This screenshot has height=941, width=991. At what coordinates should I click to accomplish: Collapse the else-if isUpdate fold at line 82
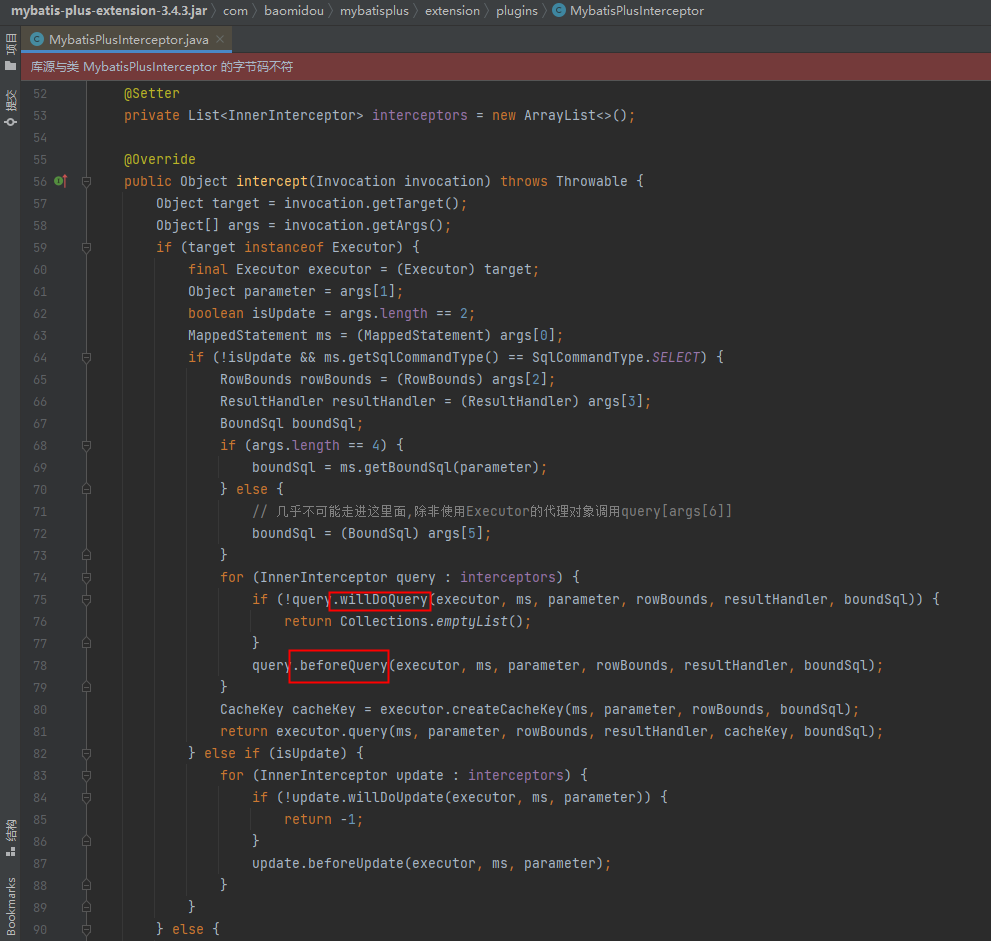tap(87, 753)
